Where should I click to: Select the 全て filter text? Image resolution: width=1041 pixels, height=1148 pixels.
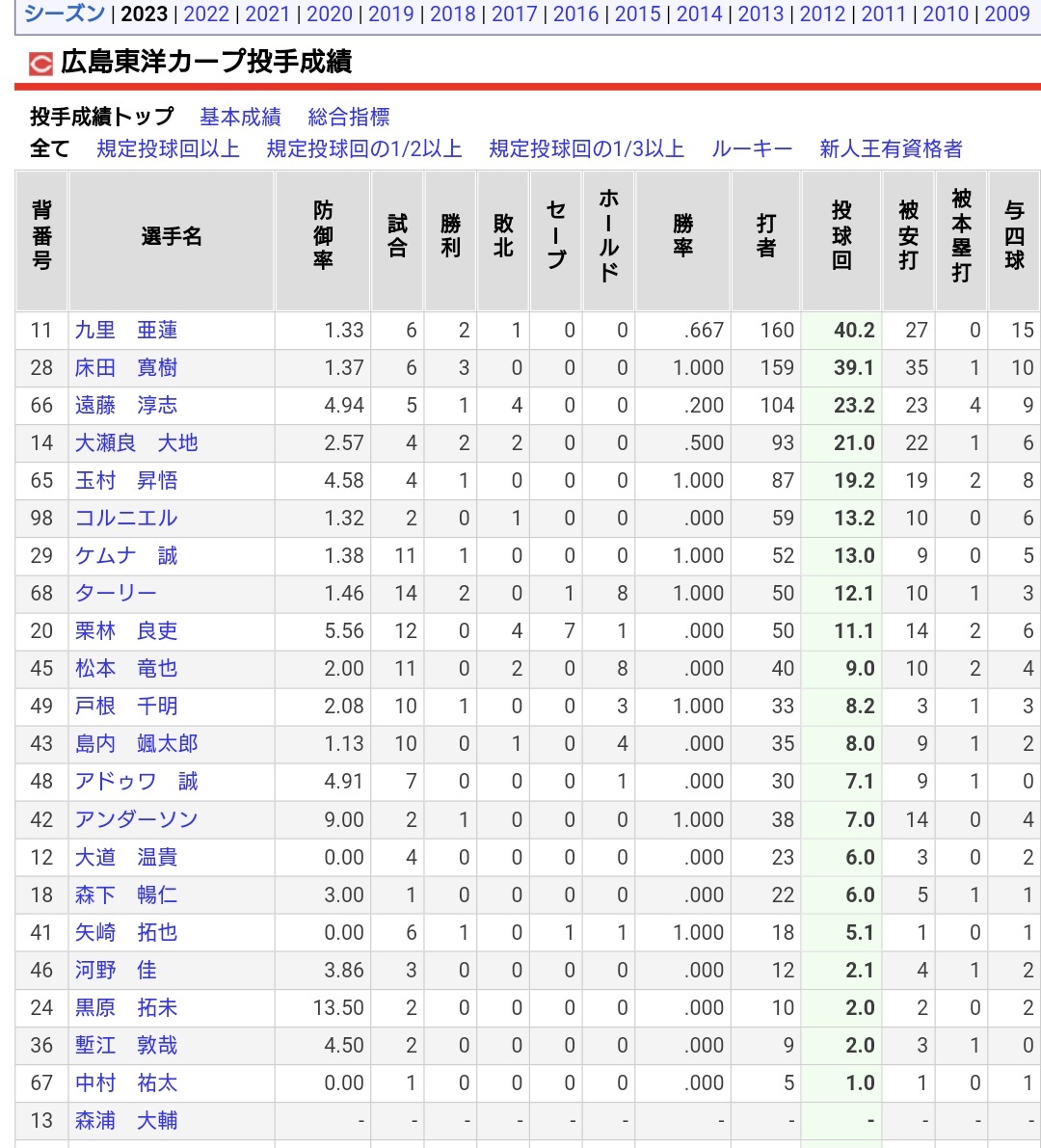click(x=50, y=148)
